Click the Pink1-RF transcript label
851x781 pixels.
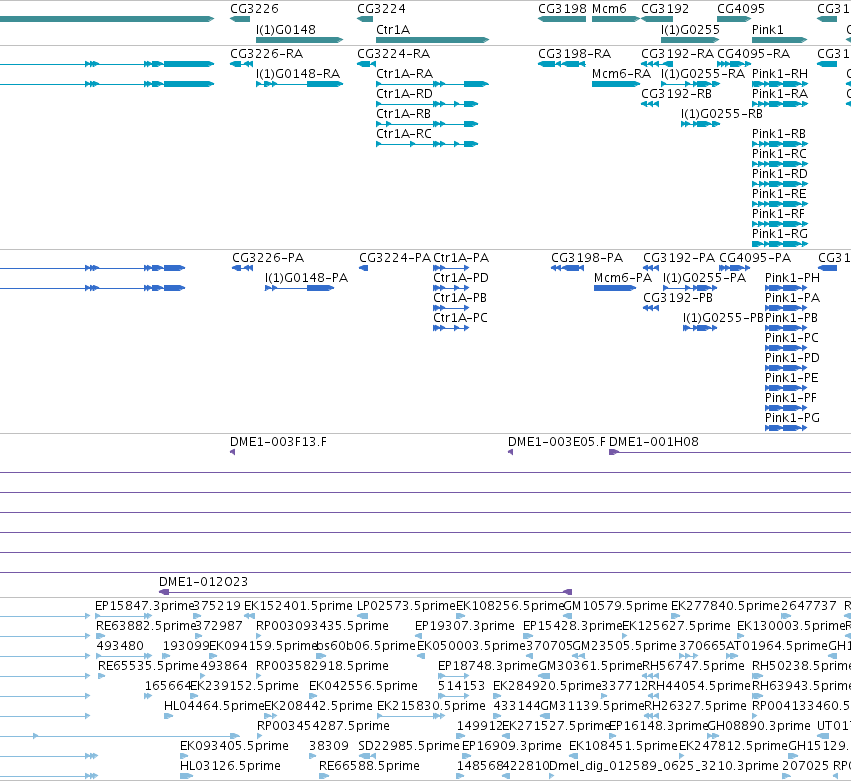point(778,214)
